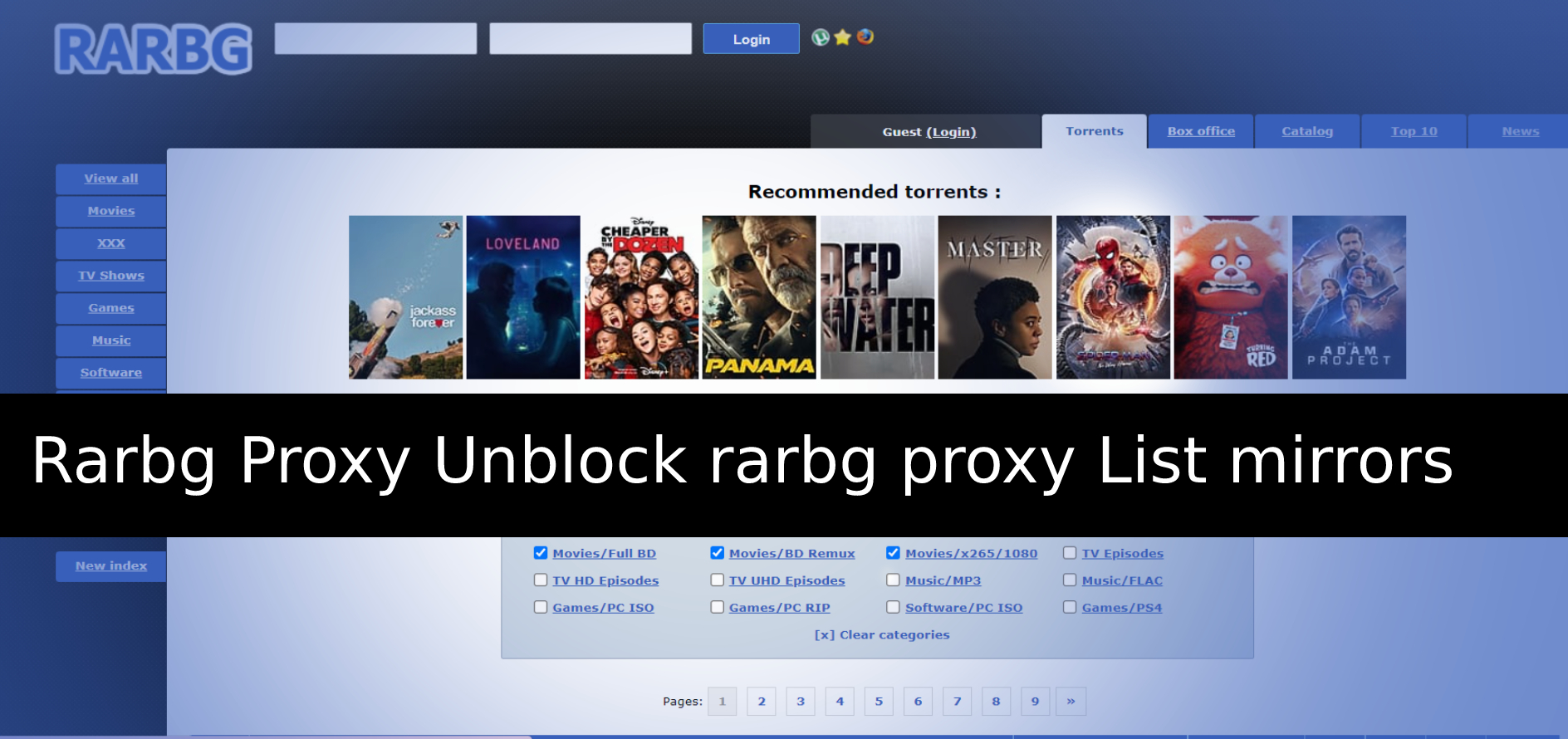1568x739 pixels.
Task: Click the yellow star bookmark icon
Action: pos(843,37)
